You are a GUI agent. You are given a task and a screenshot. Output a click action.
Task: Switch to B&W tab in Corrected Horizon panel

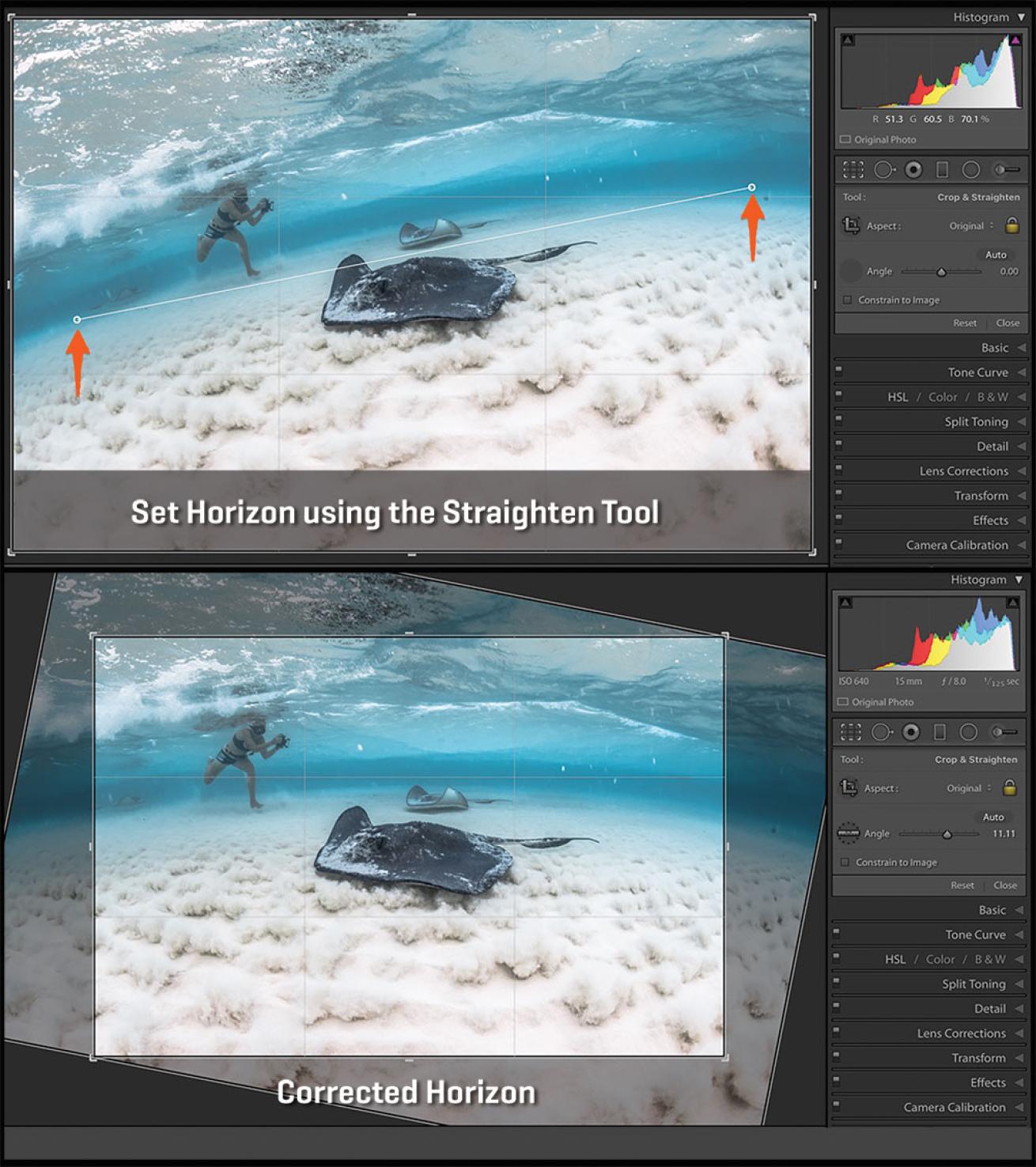[x=990, y=959]
